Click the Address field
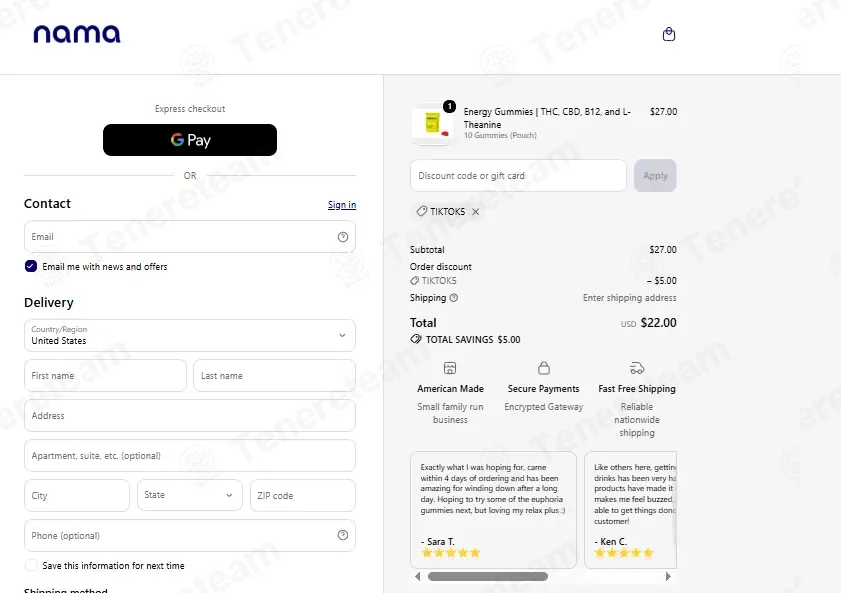This screenshot has height=593, width=841. coord(190,416)
